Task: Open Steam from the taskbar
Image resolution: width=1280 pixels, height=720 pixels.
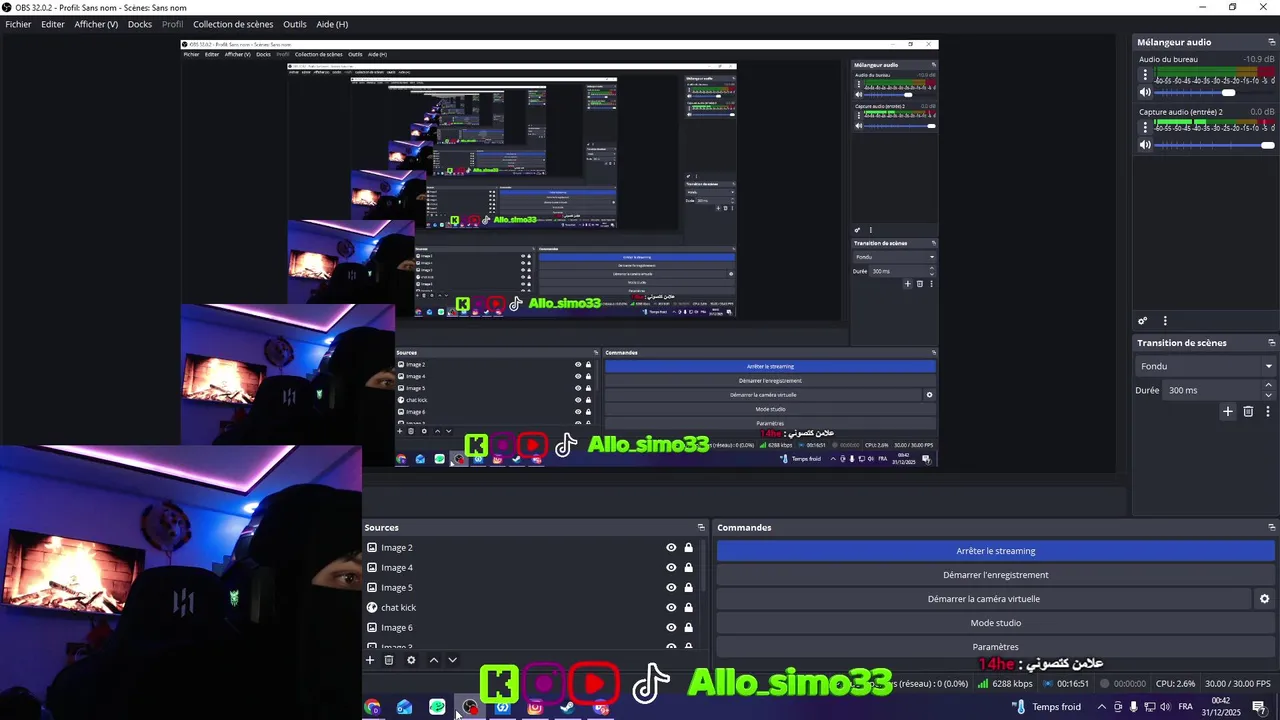Action: (567, 707)
